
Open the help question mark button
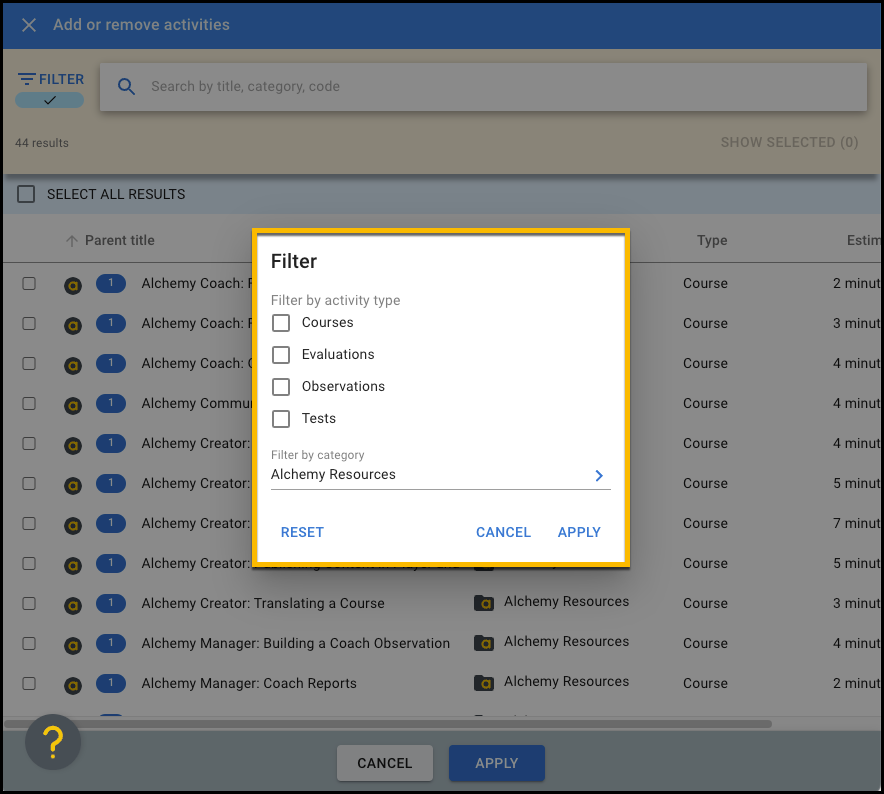53,742
